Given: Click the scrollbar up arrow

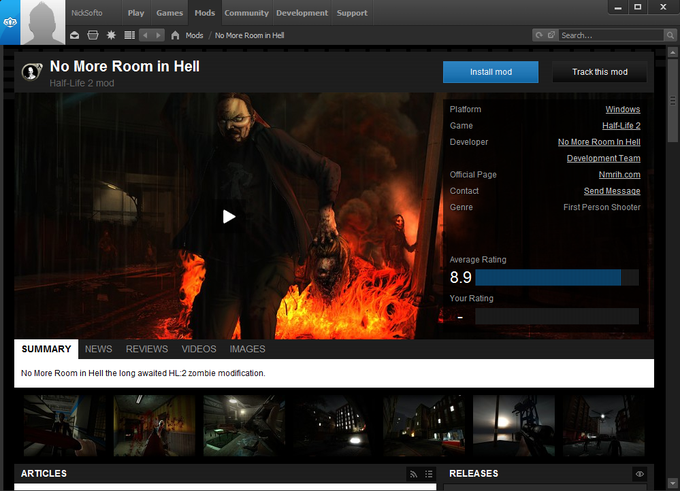Looking at the screenshot, I should coord(673,52).
